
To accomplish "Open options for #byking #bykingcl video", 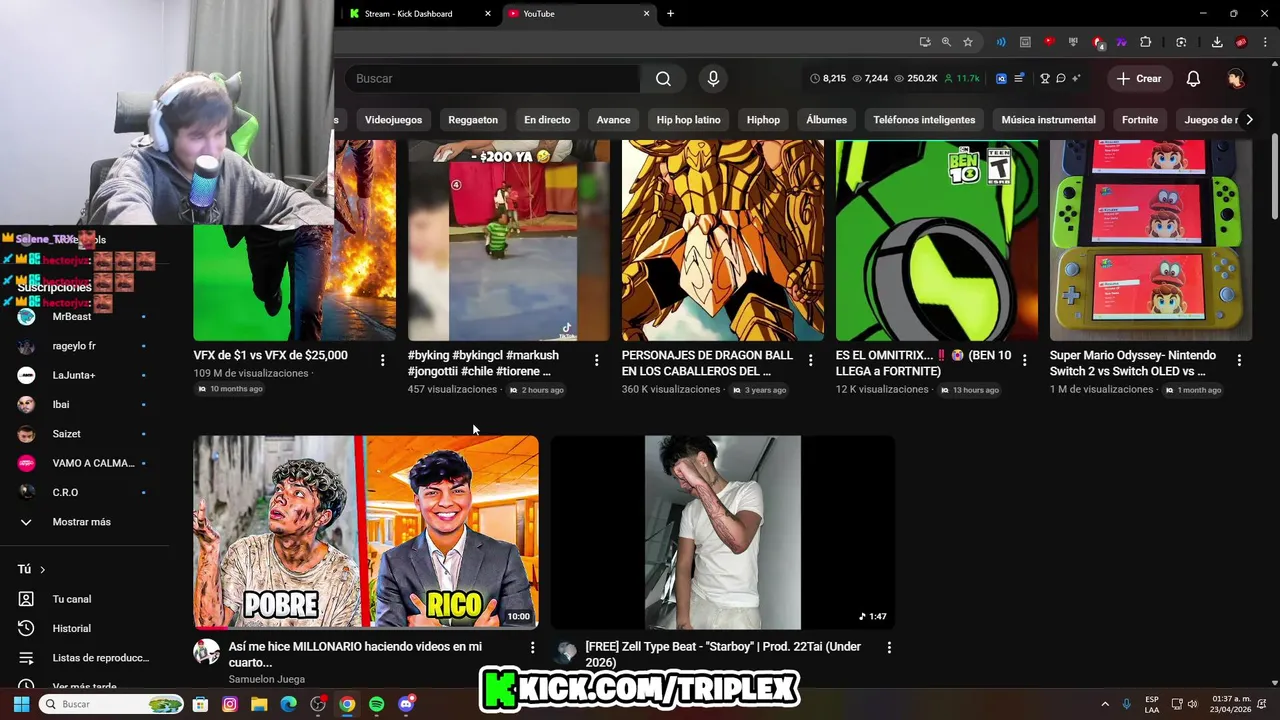I will tap(596, 360).
